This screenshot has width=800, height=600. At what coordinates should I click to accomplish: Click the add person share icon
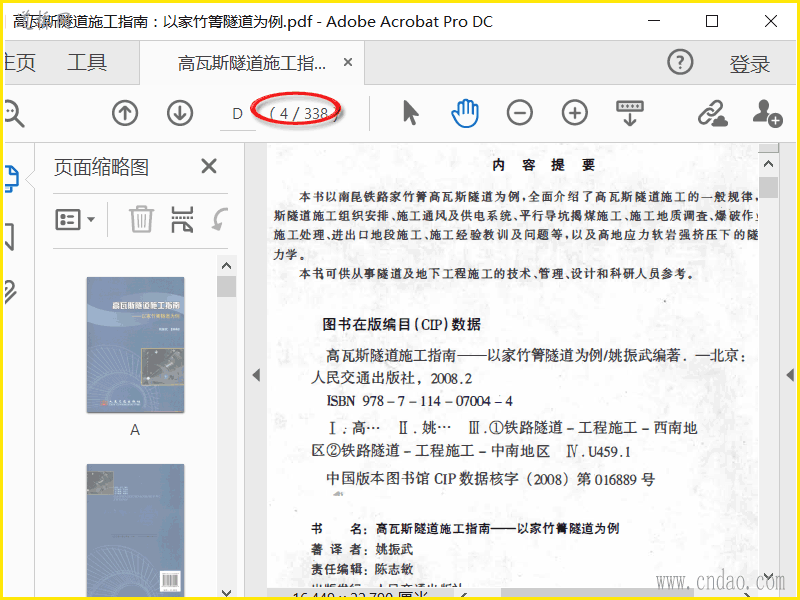click(x=767, y=113)
